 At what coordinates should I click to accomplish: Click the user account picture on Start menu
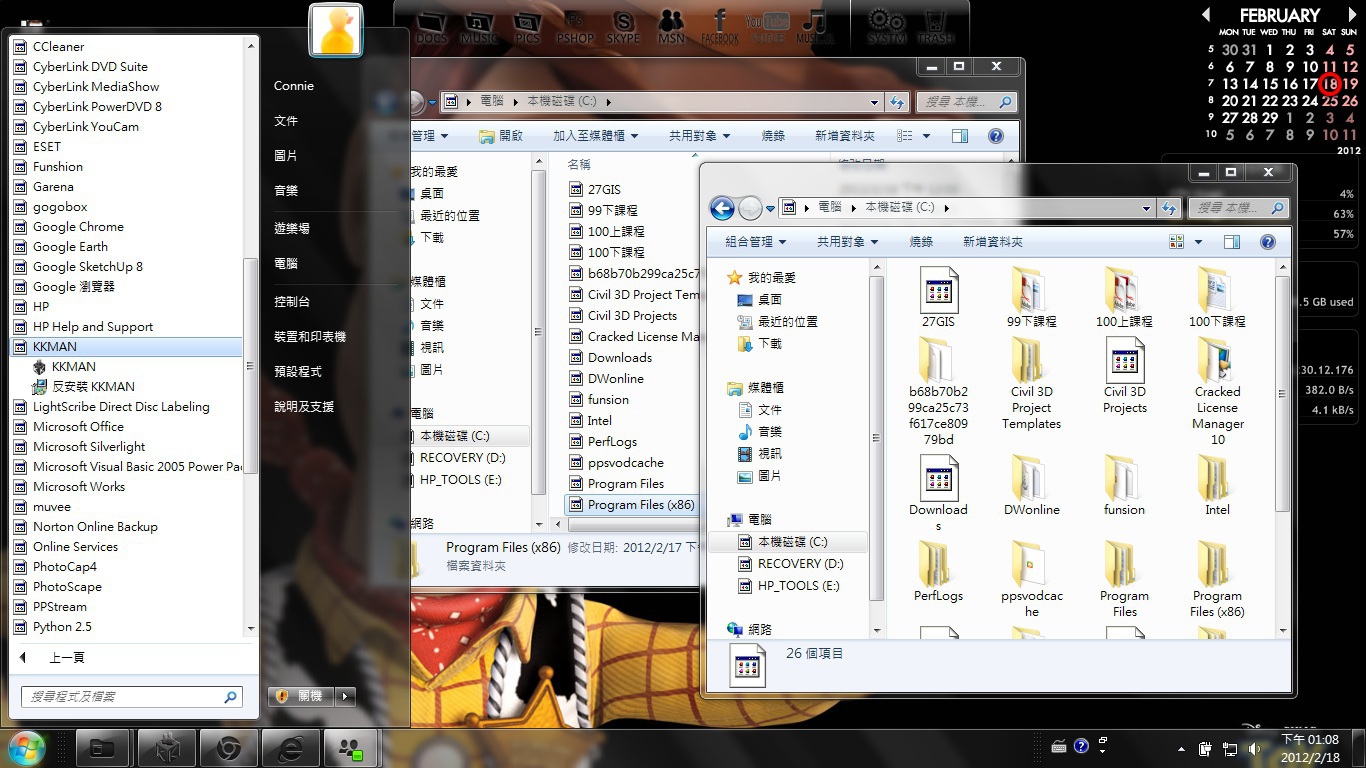click(335, 30)
